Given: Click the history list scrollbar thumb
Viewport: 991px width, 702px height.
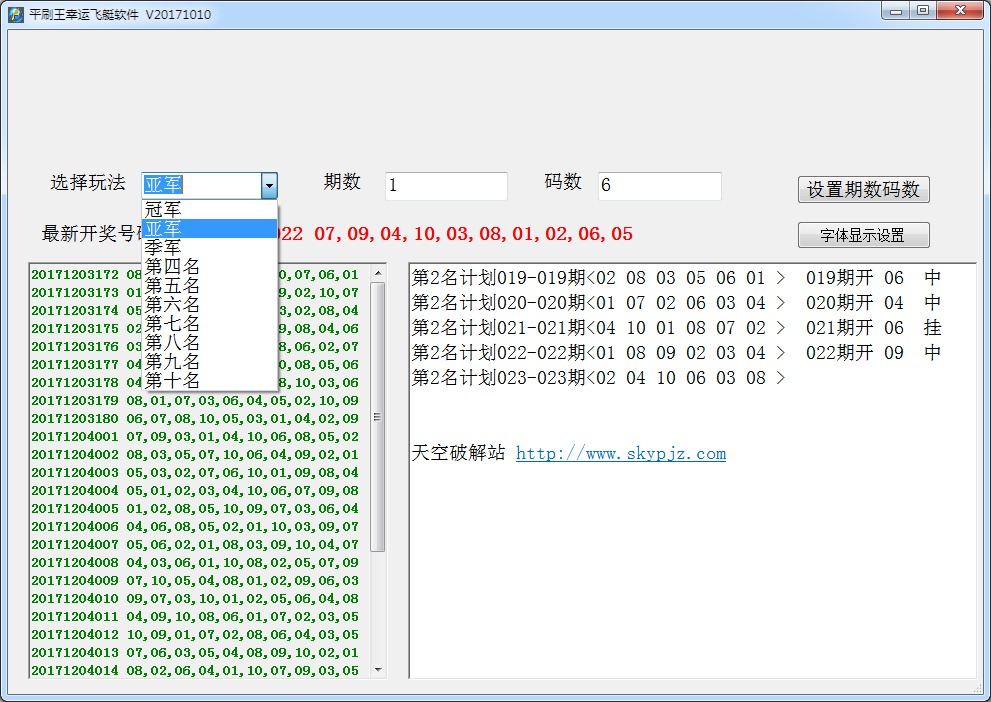Looking at the screenshot, I should pyautogui.click(x=378, y=415).
